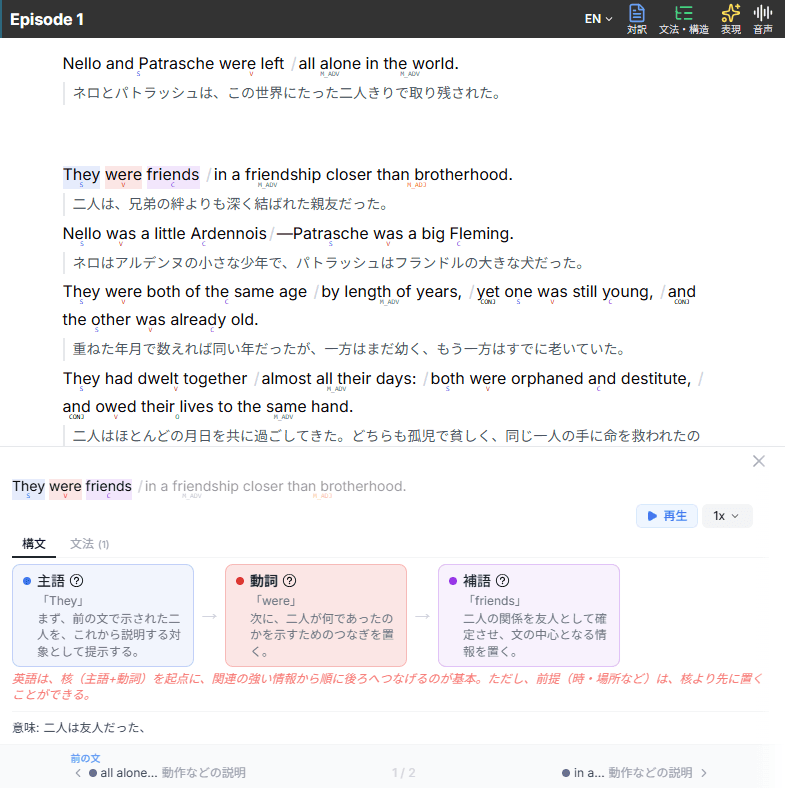Open the 1x playback speed dropdown
This screenshot has height=788, width=785.
(727, 516)
